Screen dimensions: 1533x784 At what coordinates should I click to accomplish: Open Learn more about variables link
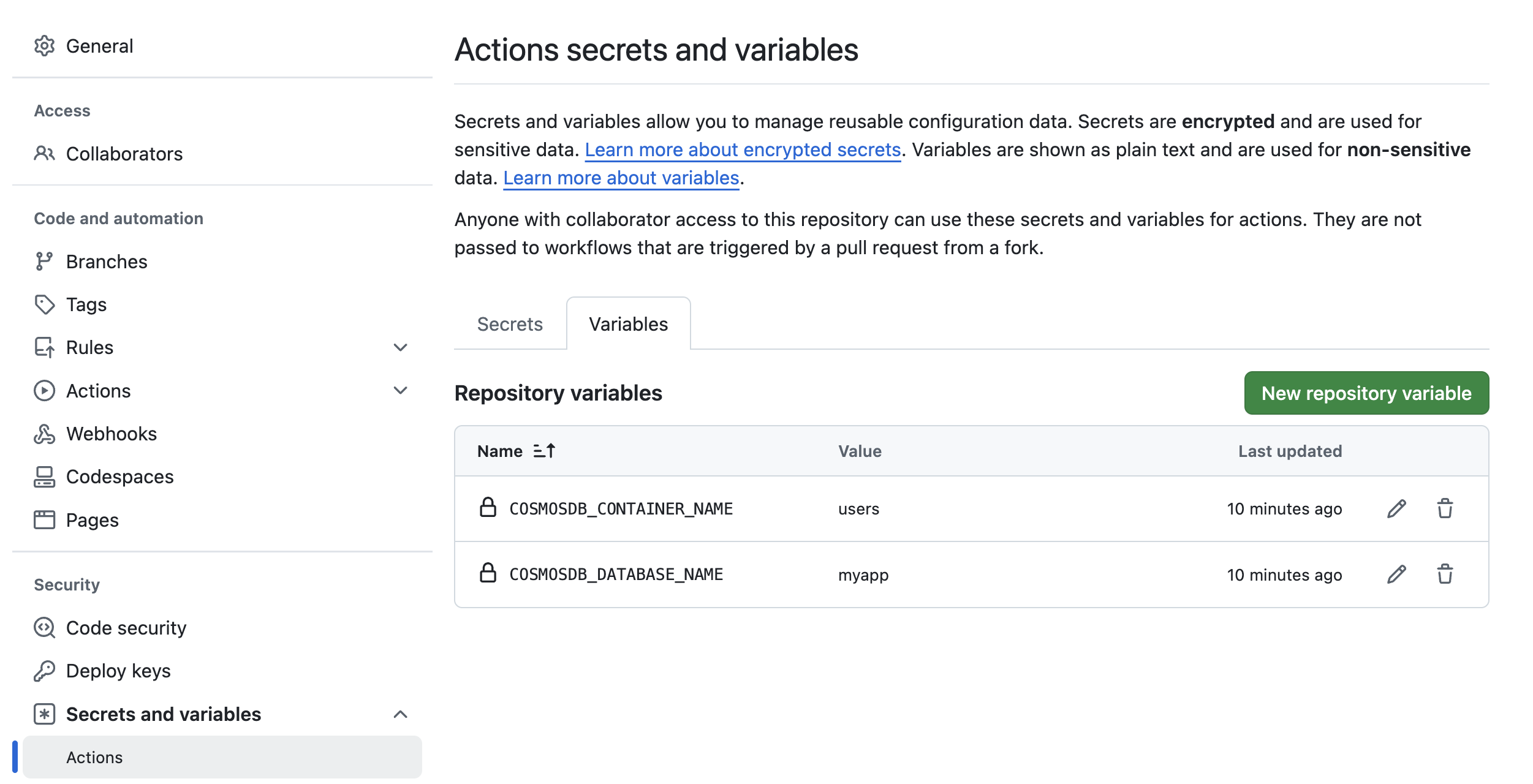coord(621,178)
